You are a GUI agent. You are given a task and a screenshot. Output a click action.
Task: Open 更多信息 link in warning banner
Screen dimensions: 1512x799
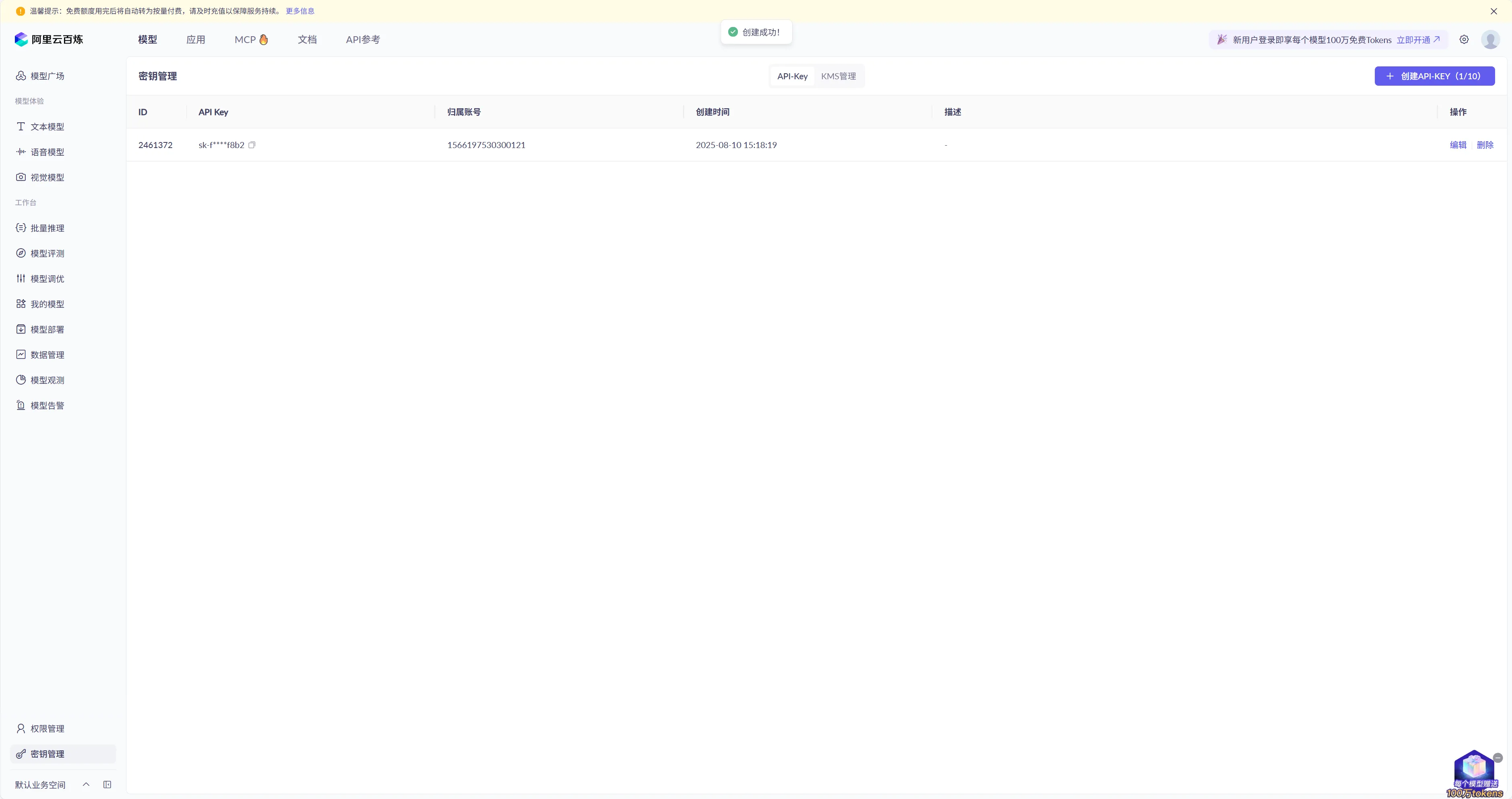click(300, 11)
